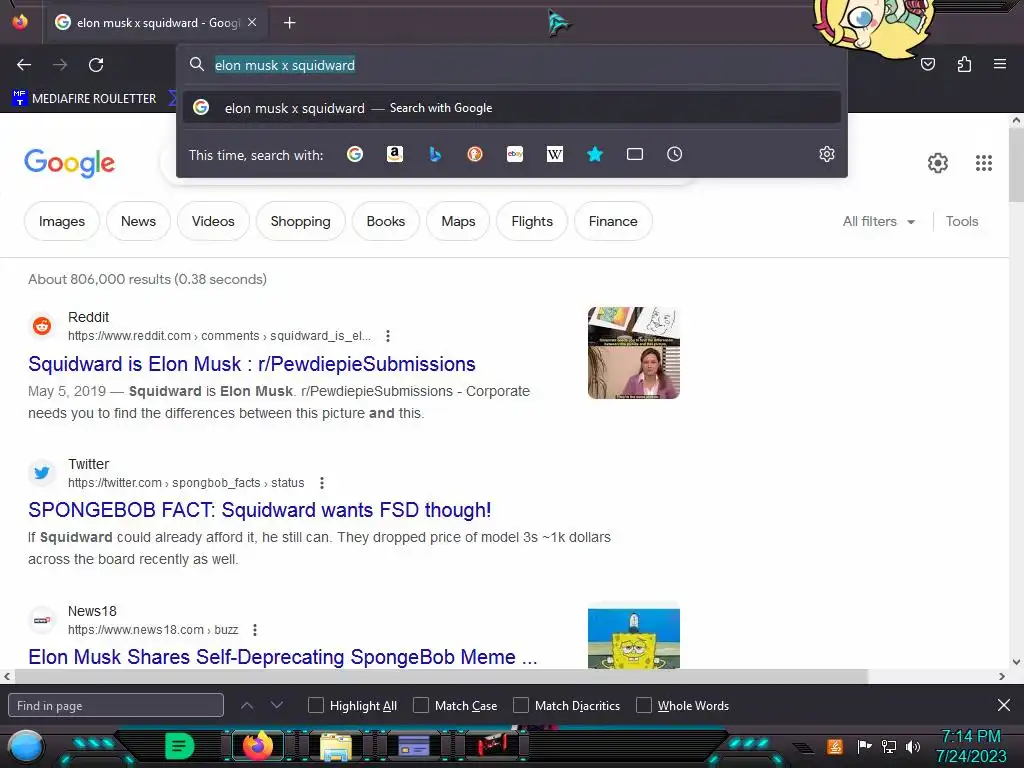Go to previous find match arrow
The width and height of the screenshot is (1024, 768).
247,705
